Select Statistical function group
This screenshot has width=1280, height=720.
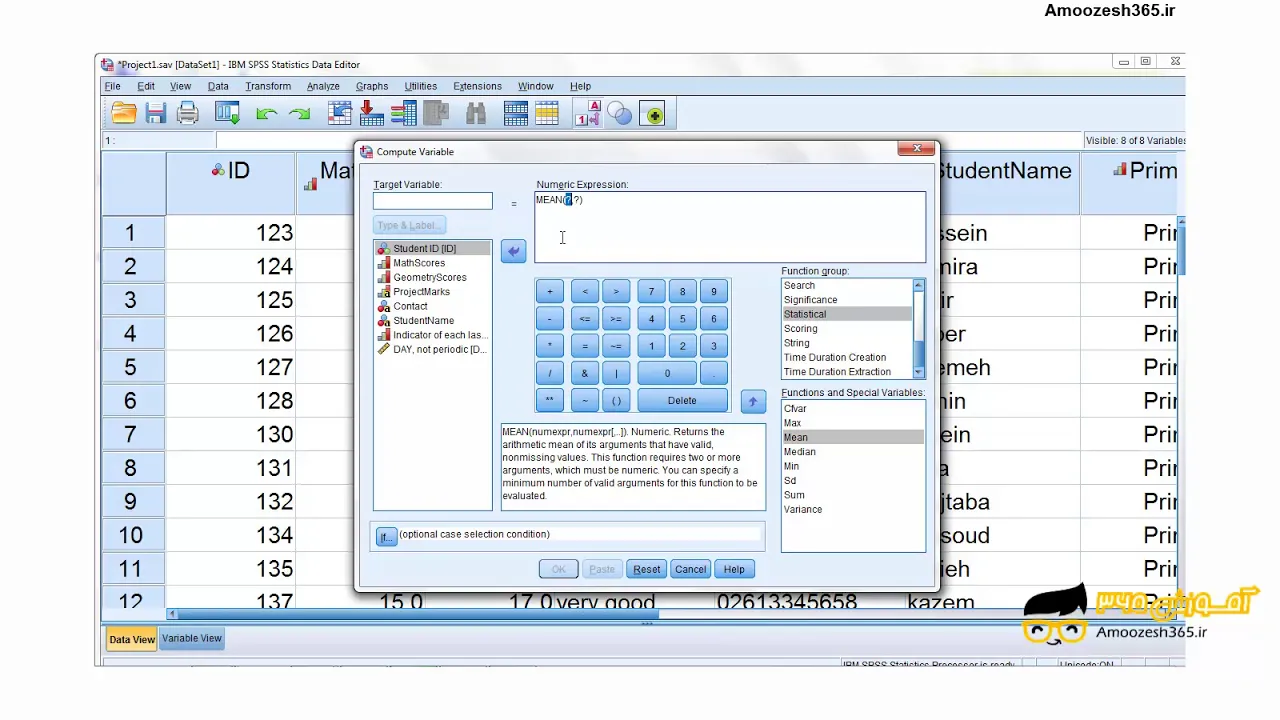(847, 314)
